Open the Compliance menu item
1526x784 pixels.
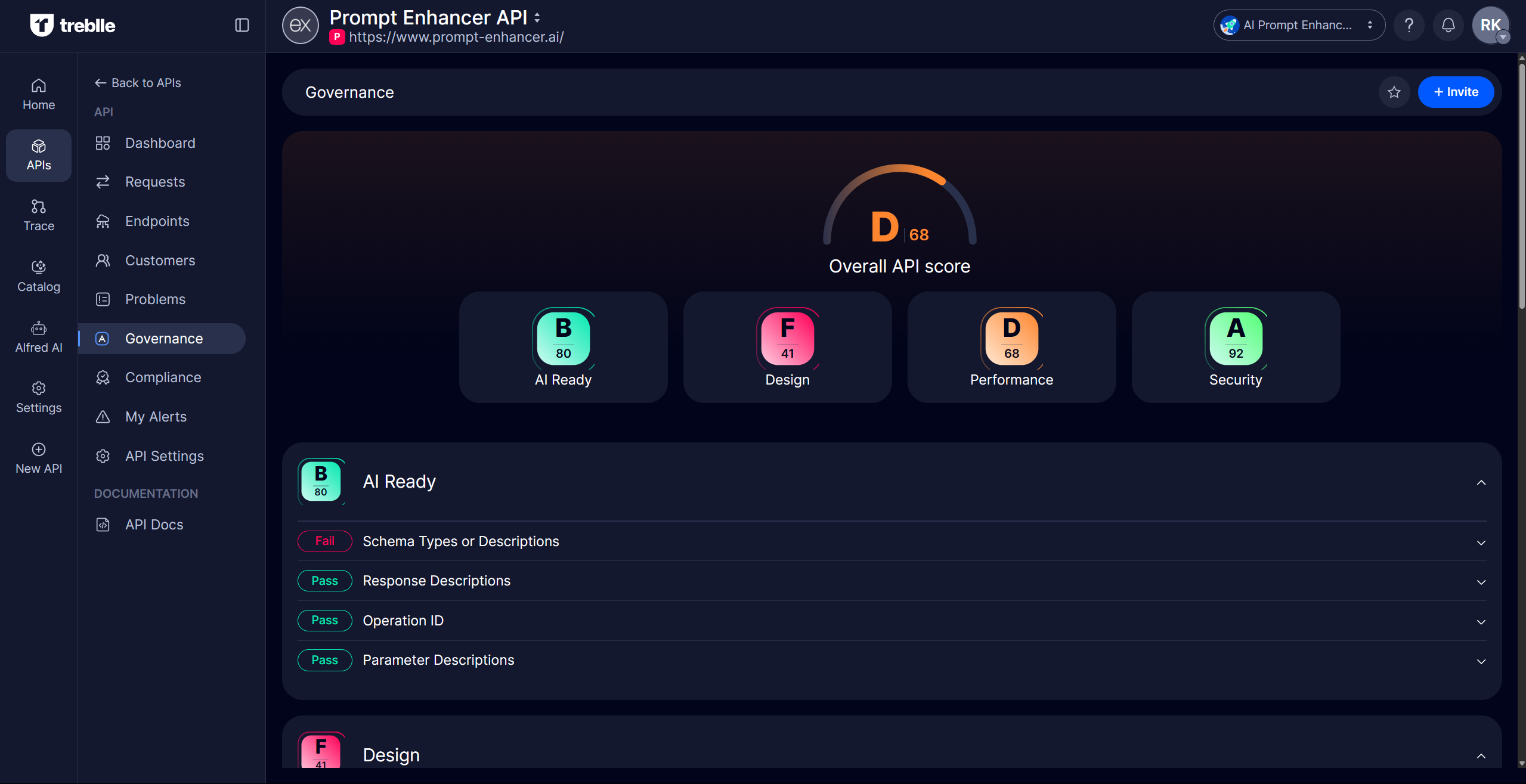[162, 377]
